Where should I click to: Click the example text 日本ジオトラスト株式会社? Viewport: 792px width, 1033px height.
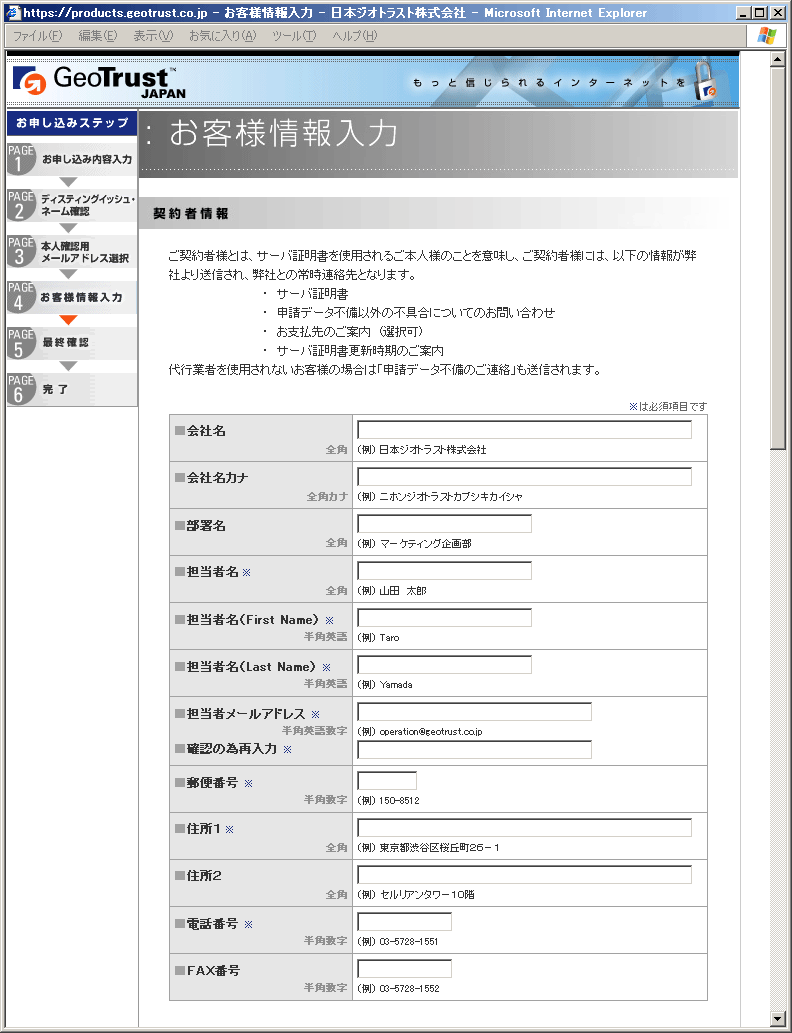click(432, 449)
